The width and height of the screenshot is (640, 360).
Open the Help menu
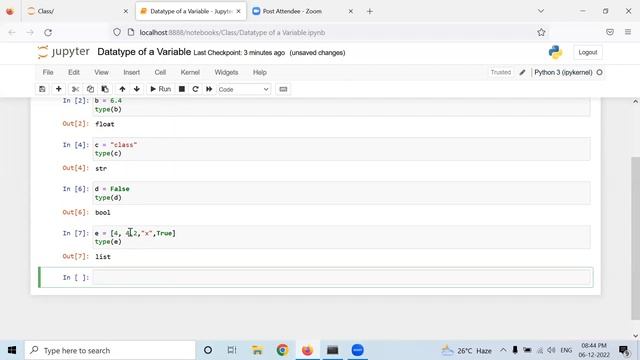tap(260, 72)
